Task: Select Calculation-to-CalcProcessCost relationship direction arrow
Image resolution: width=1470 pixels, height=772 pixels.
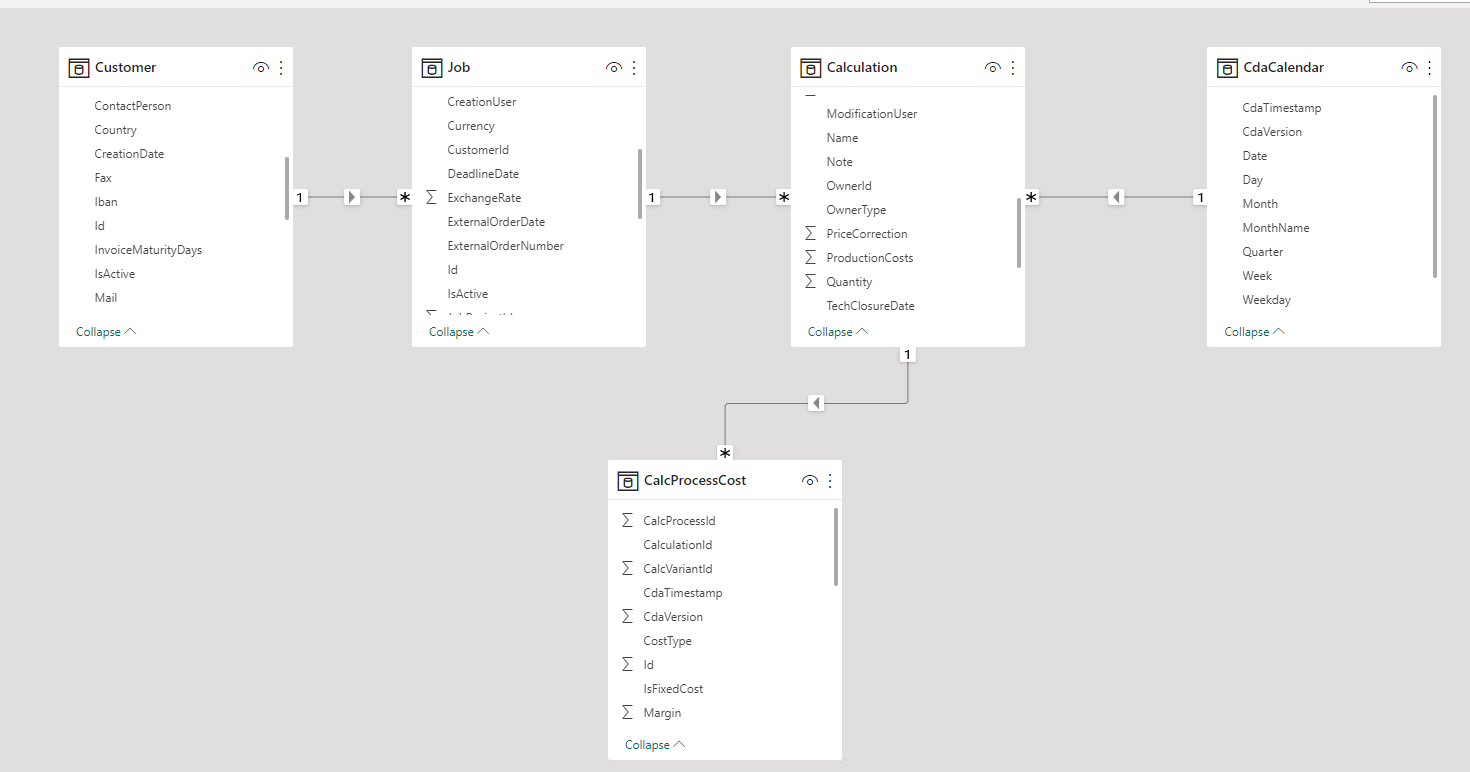Action: pyautogui.click(x=816, y=403)
